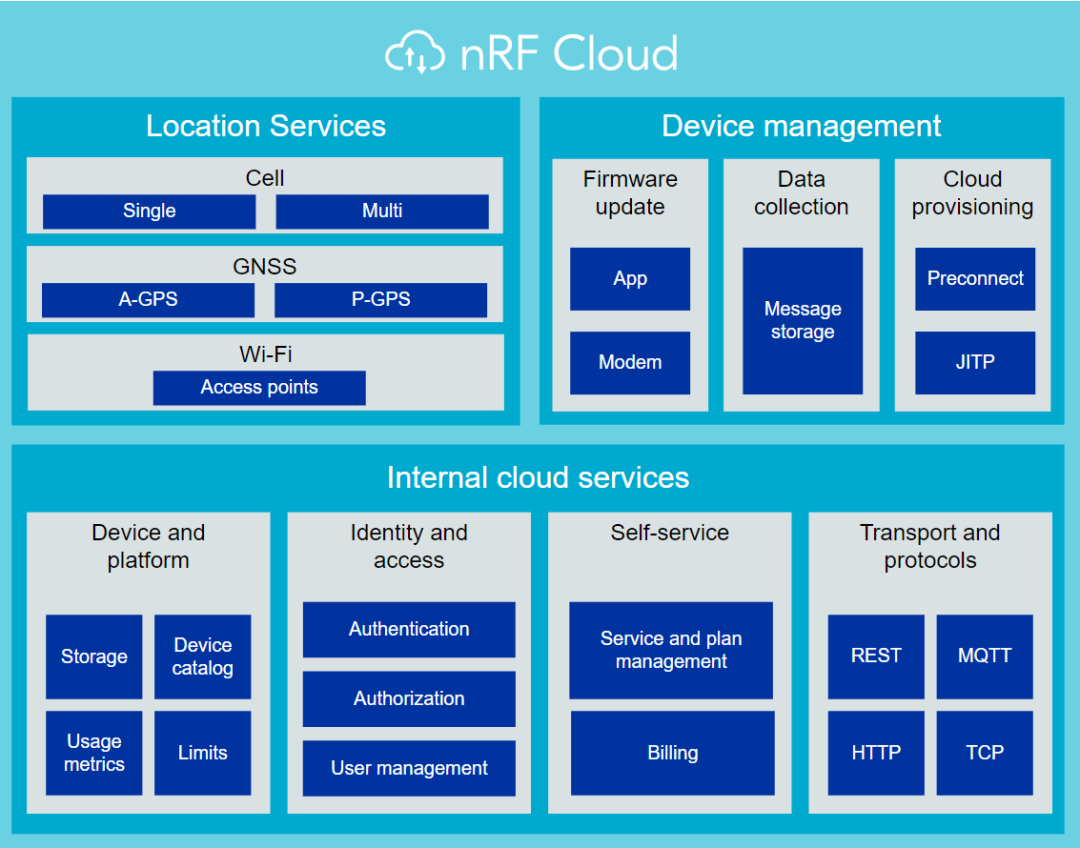Open the Device catalog
The image size is (1080, 848).
pyautogui.click(x=202, y=656)
